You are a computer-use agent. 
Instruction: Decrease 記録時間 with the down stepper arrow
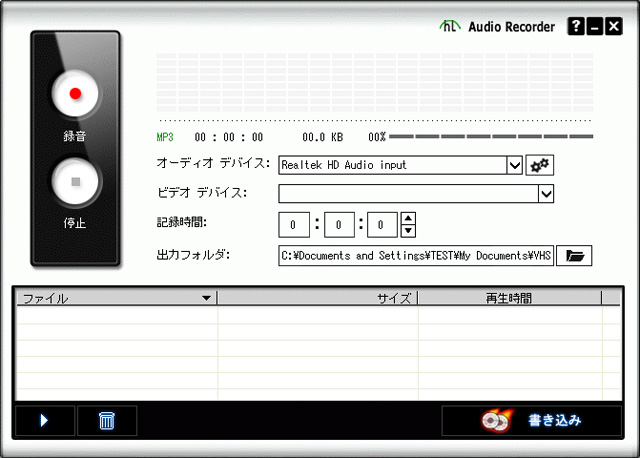[408, 231]
